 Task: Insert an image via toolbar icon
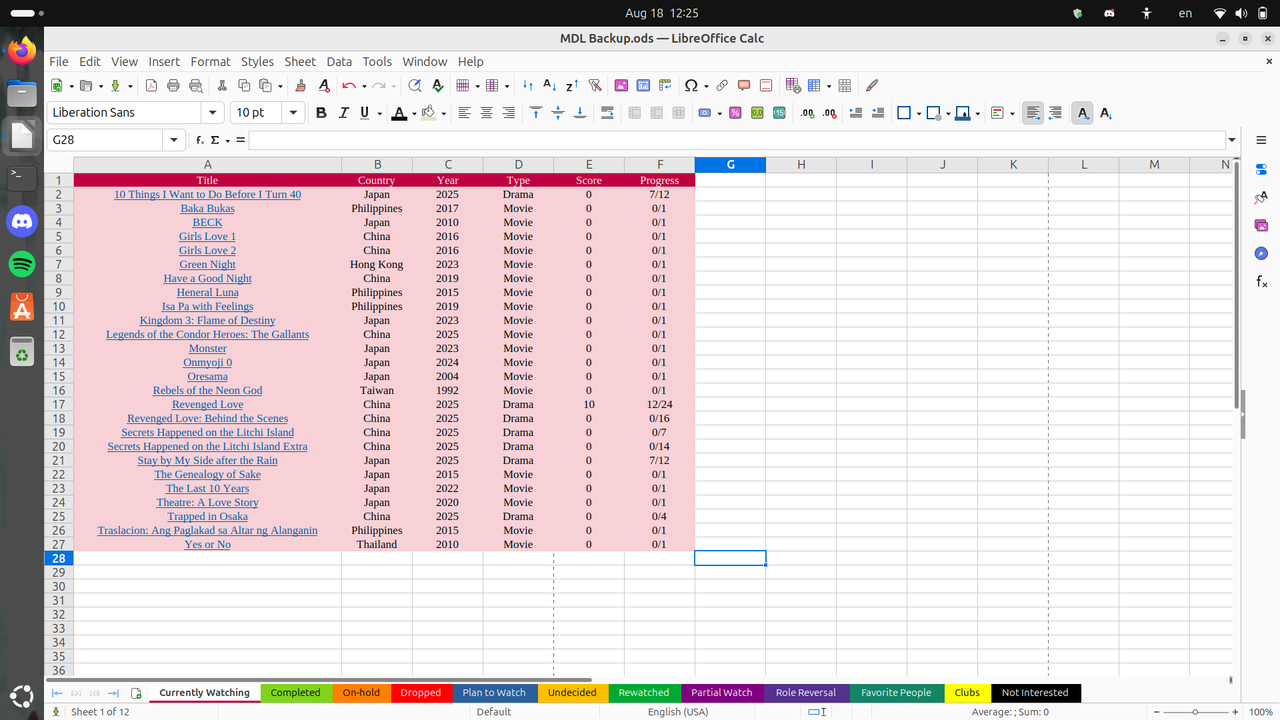click(621, 86)
